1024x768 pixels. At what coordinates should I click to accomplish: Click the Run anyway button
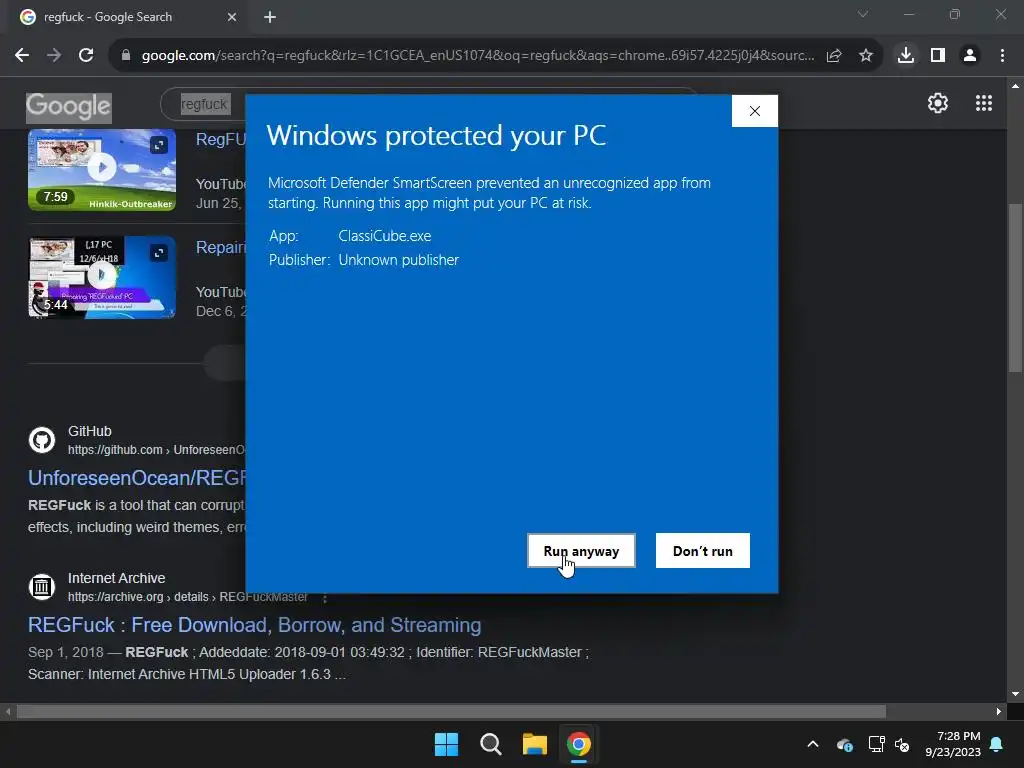pyautogui.click(x=581, y=551)
